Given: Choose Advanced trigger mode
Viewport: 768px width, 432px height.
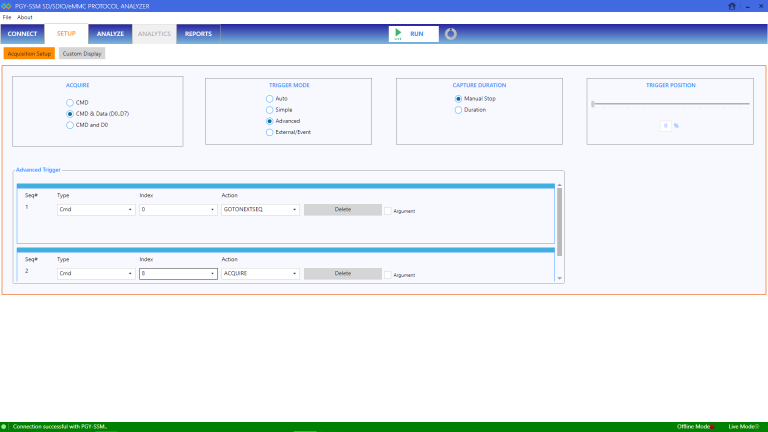Looking at the screenshot, I should [x=269, y=121].
